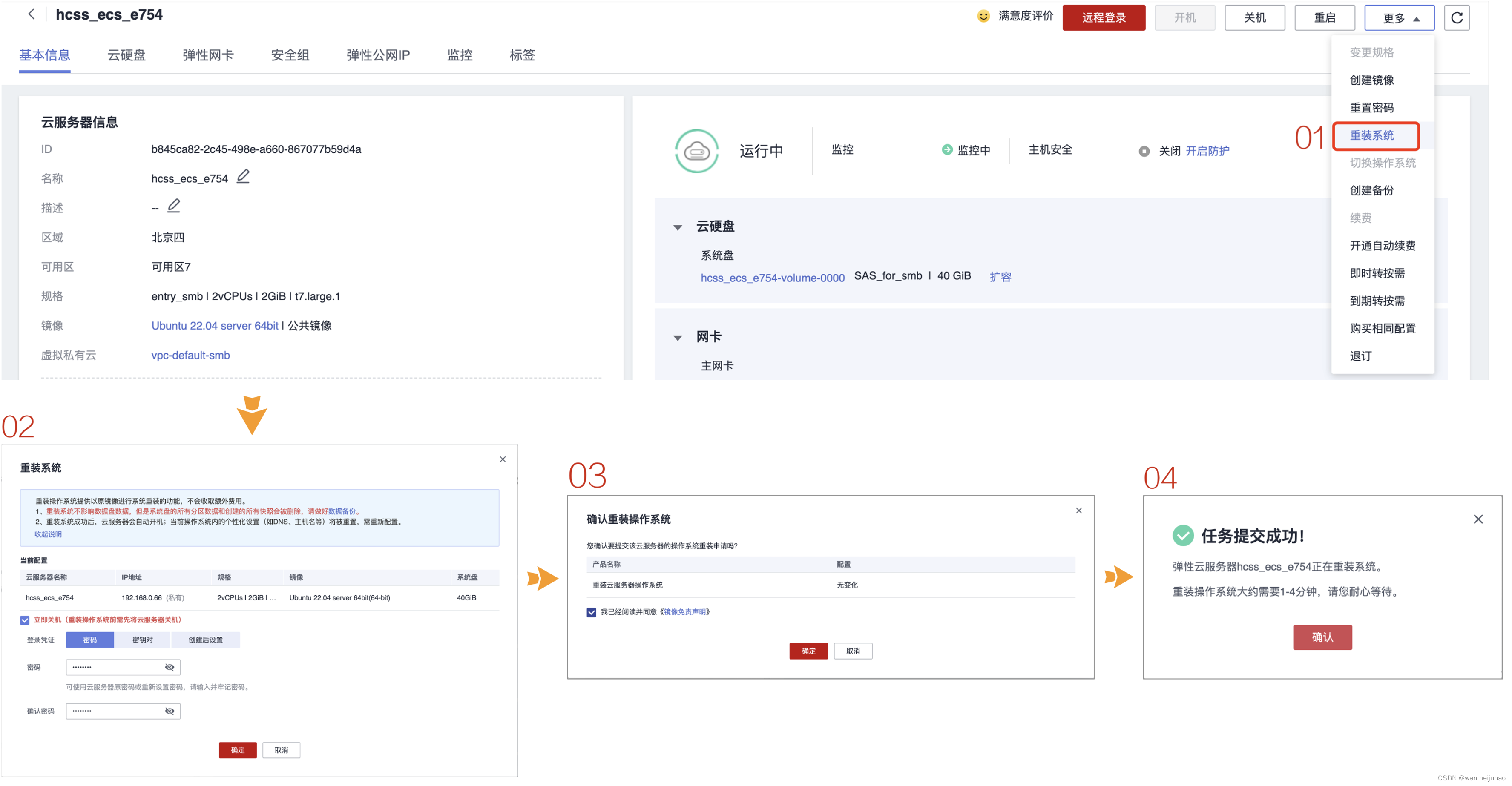The width and height of the screenshot is (1512, 786).
Task: Click the shutdown button
Action: tap(1254, 17)
